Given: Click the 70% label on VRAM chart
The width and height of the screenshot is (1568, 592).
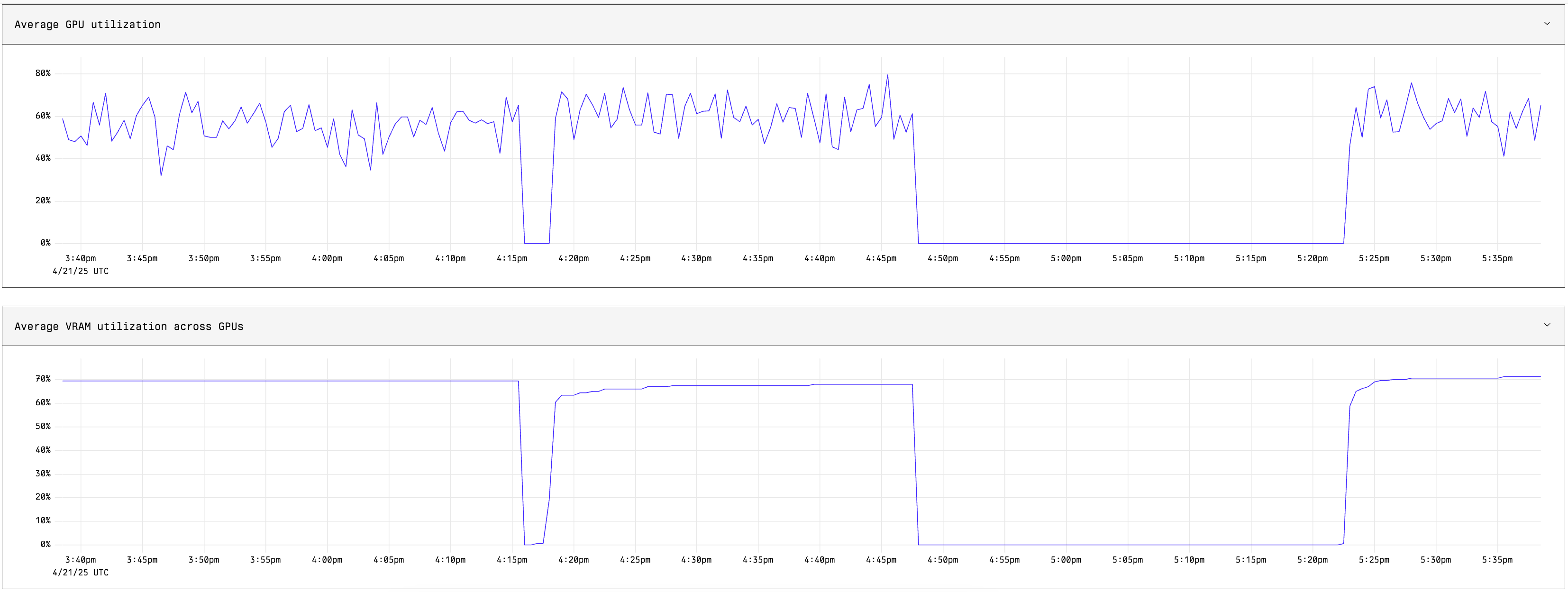Looking at the screenshot, I should pos(43,378).
